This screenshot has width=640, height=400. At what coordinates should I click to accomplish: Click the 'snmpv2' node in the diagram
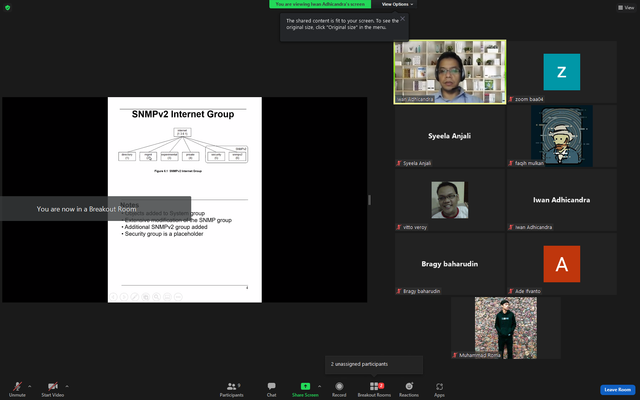[x=238, y=156]
